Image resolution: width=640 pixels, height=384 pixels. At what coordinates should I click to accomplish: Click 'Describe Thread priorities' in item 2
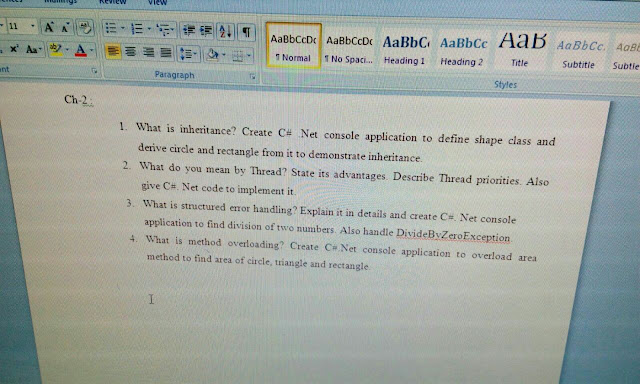point(456,179)
